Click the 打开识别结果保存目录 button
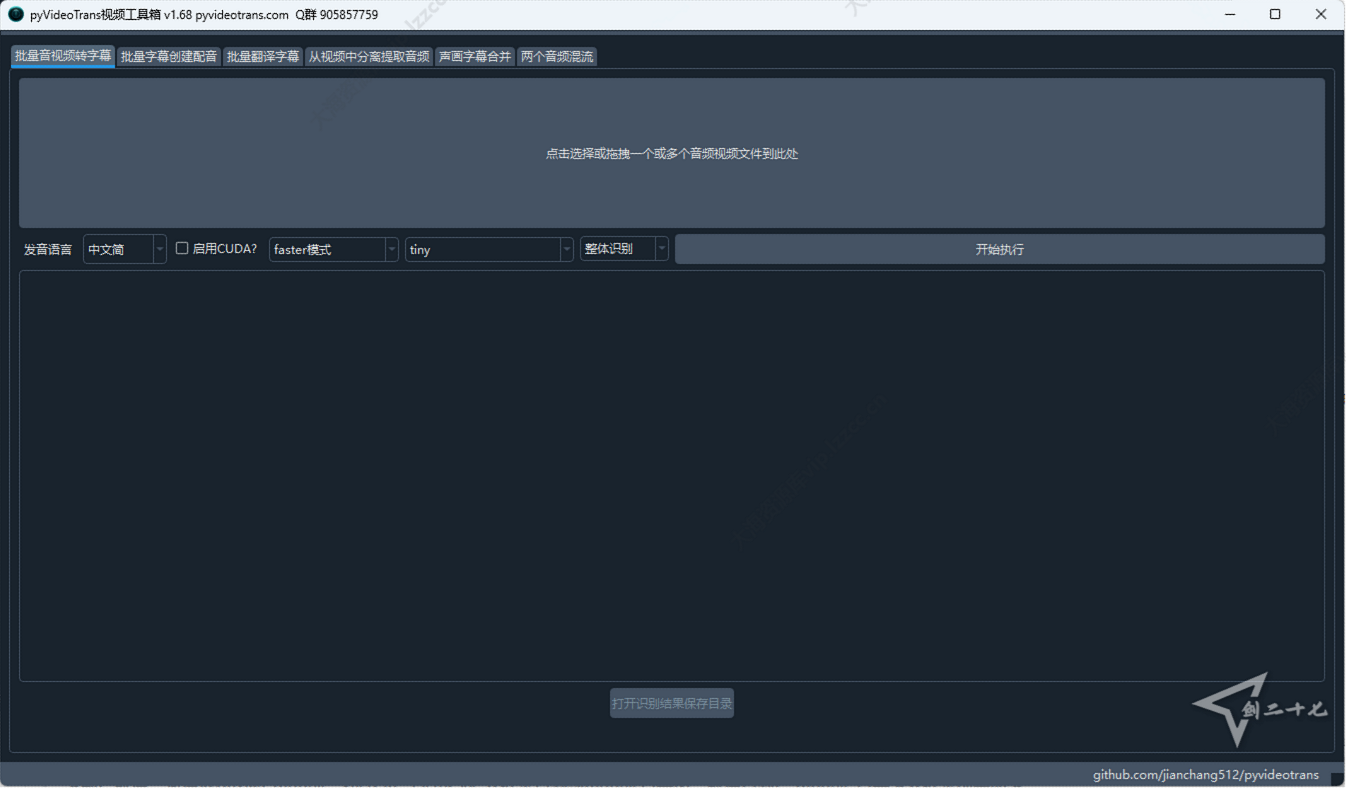 point(672,703)
